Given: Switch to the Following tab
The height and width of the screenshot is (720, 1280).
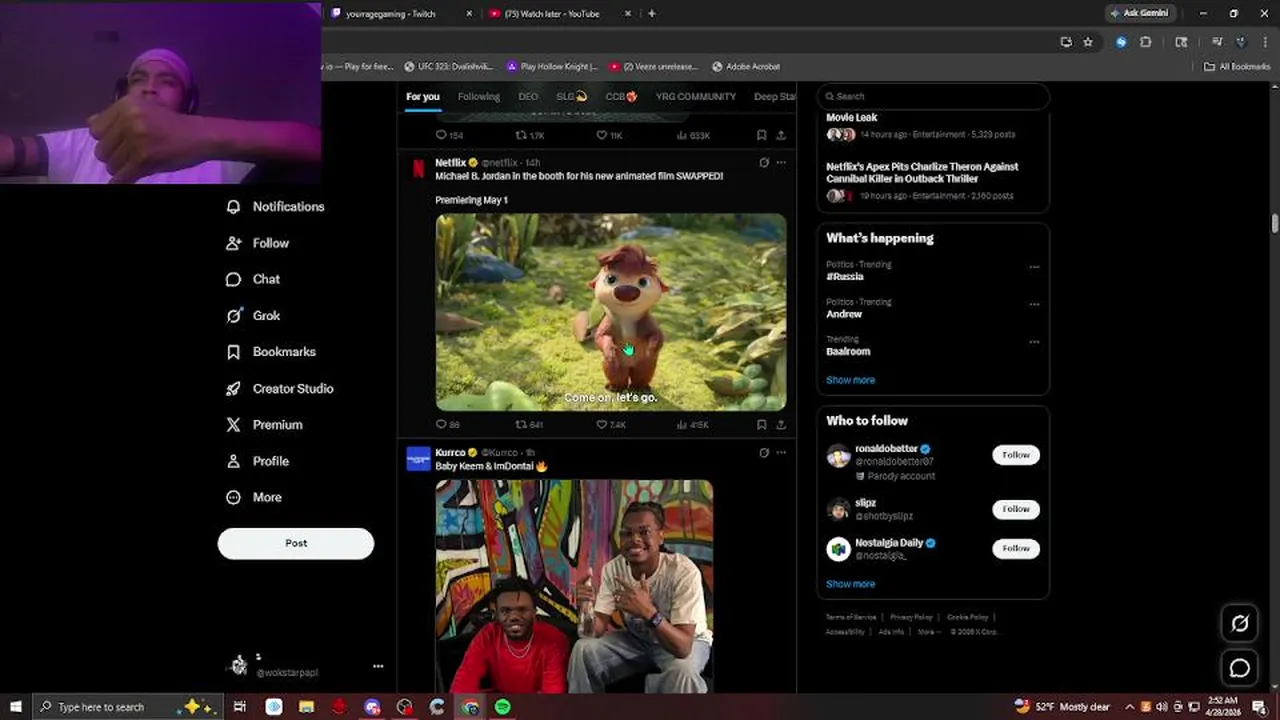Looking at the screenshot, I should [478, 96].
